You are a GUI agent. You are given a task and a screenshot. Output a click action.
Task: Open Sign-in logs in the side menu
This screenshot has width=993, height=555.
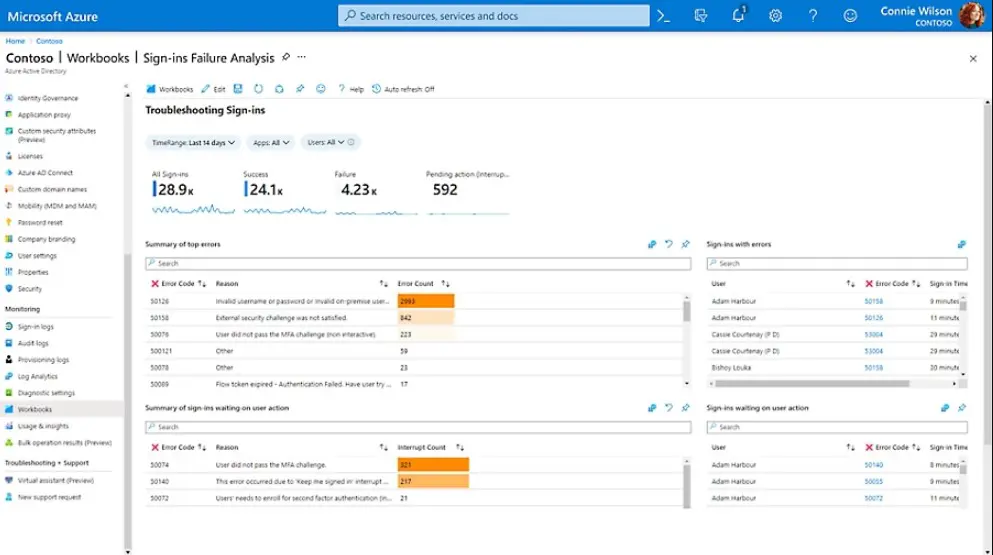tap(35, 327)
